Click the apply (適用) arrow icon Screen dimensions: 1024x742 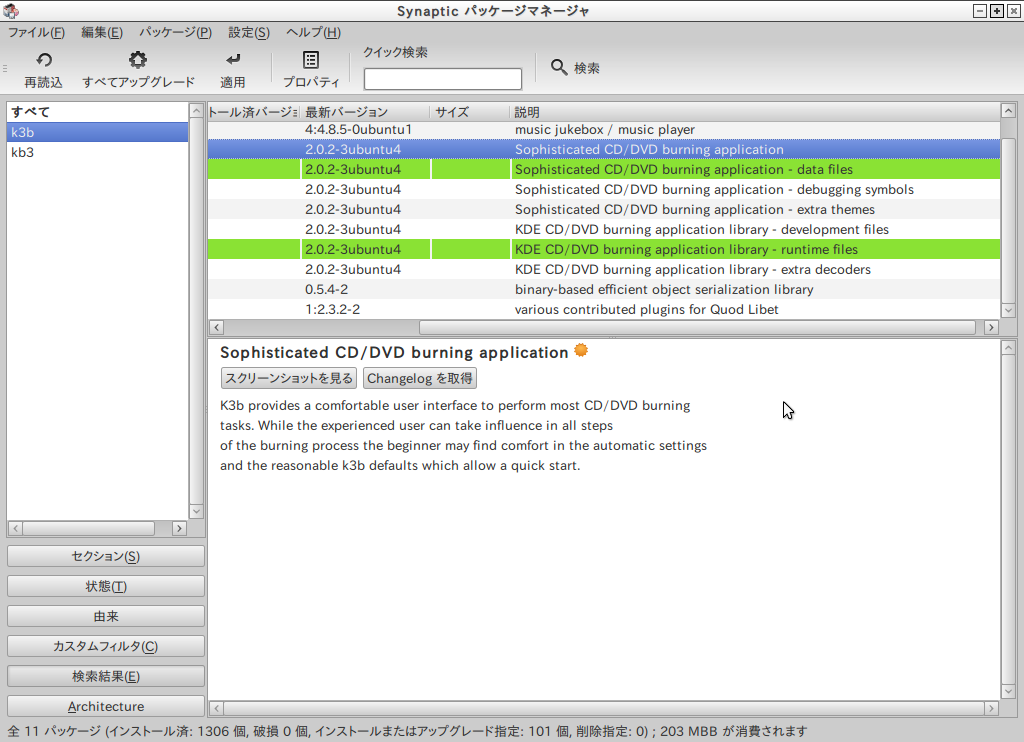[x=233, y=60]
